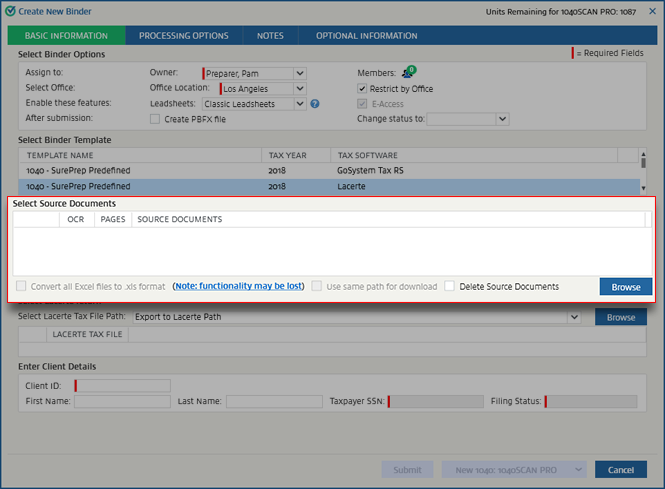Open the Change status to dropdown
This screenshot has height=489, width=665.
tap(503, 119)
